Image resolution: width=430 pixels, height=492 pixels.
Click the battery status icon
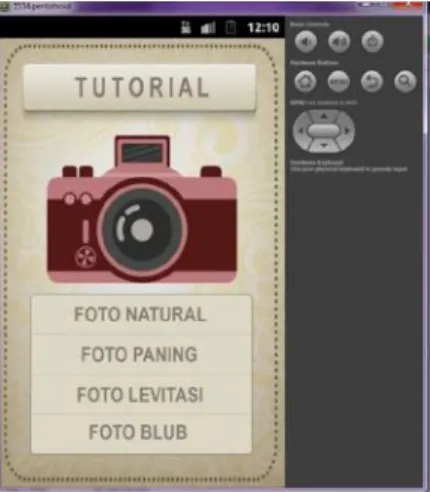click(231, 27)
